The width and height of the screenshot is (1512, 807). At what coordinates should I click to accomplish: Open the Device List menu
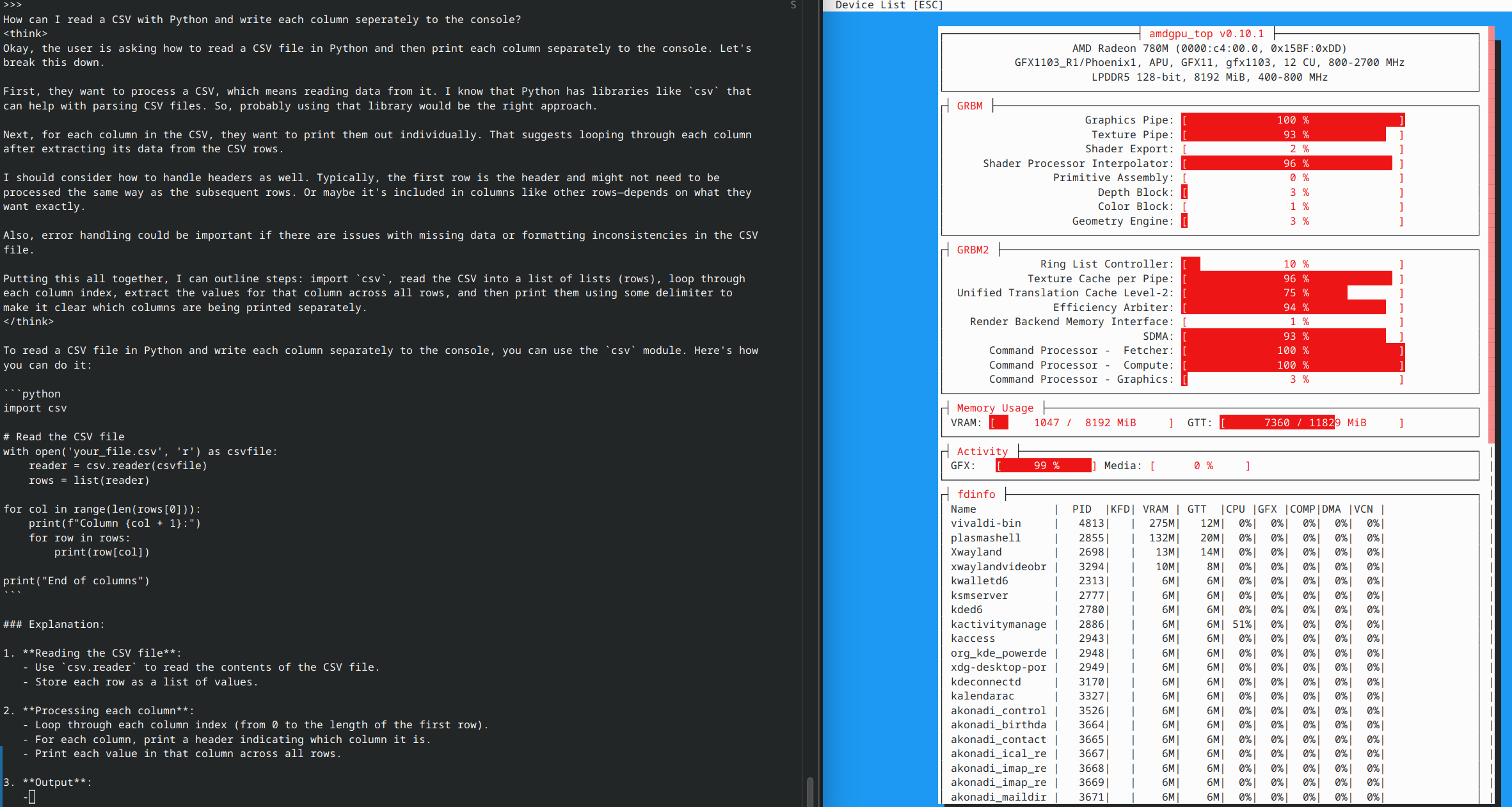click(x=889, y=5)
